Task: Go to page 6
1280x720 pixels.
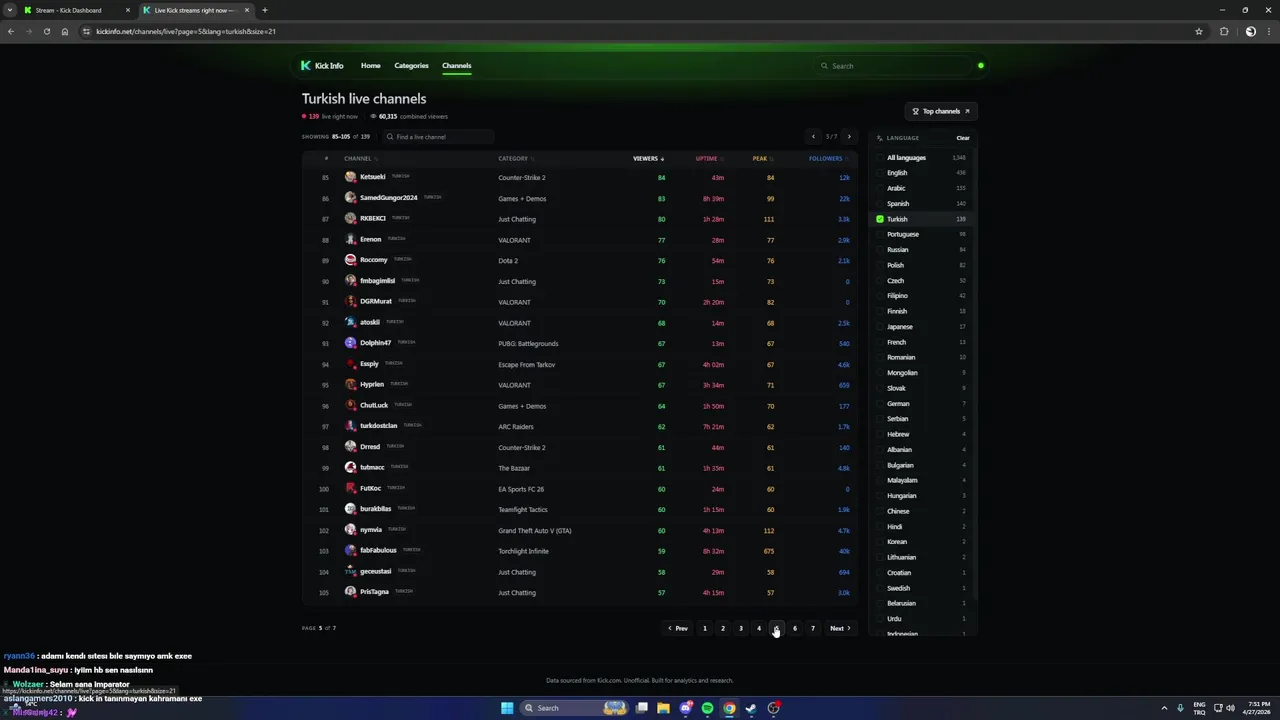Action: [795, 628]
